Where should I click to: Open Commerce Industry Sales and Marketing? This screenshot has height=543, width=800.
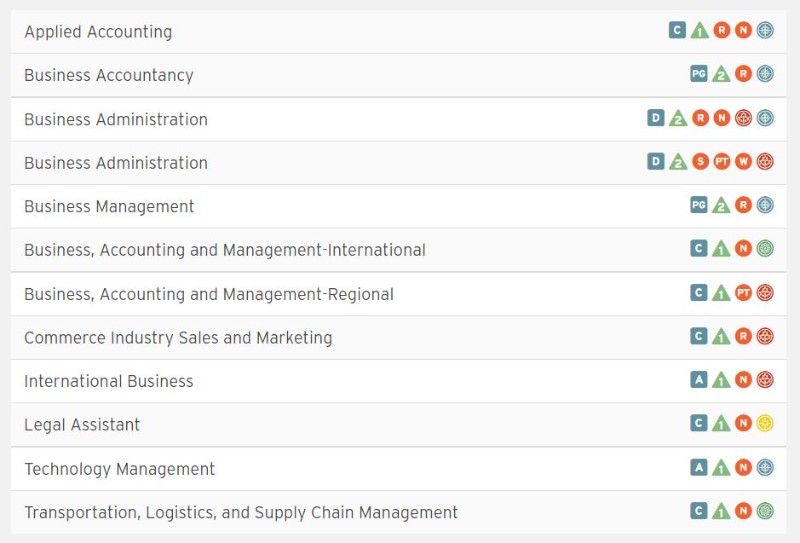(178, 337)
